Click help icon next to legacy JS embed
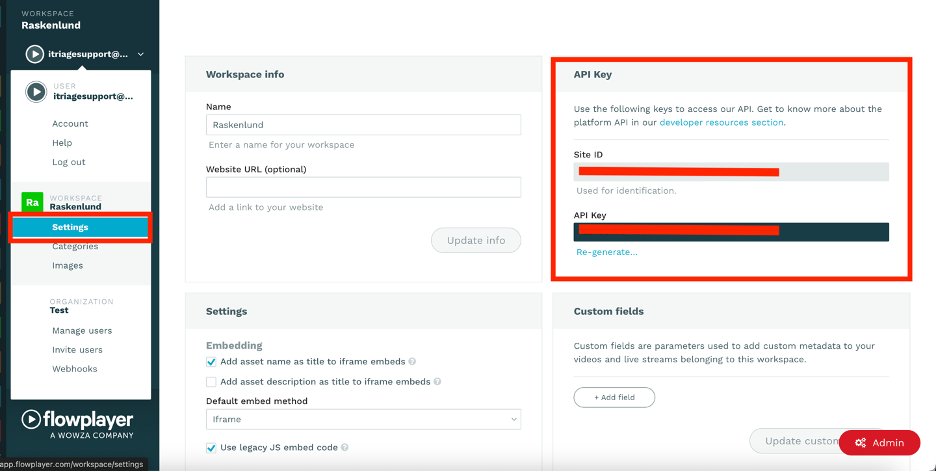The image size is (936, 472). (x=345, y=448)
